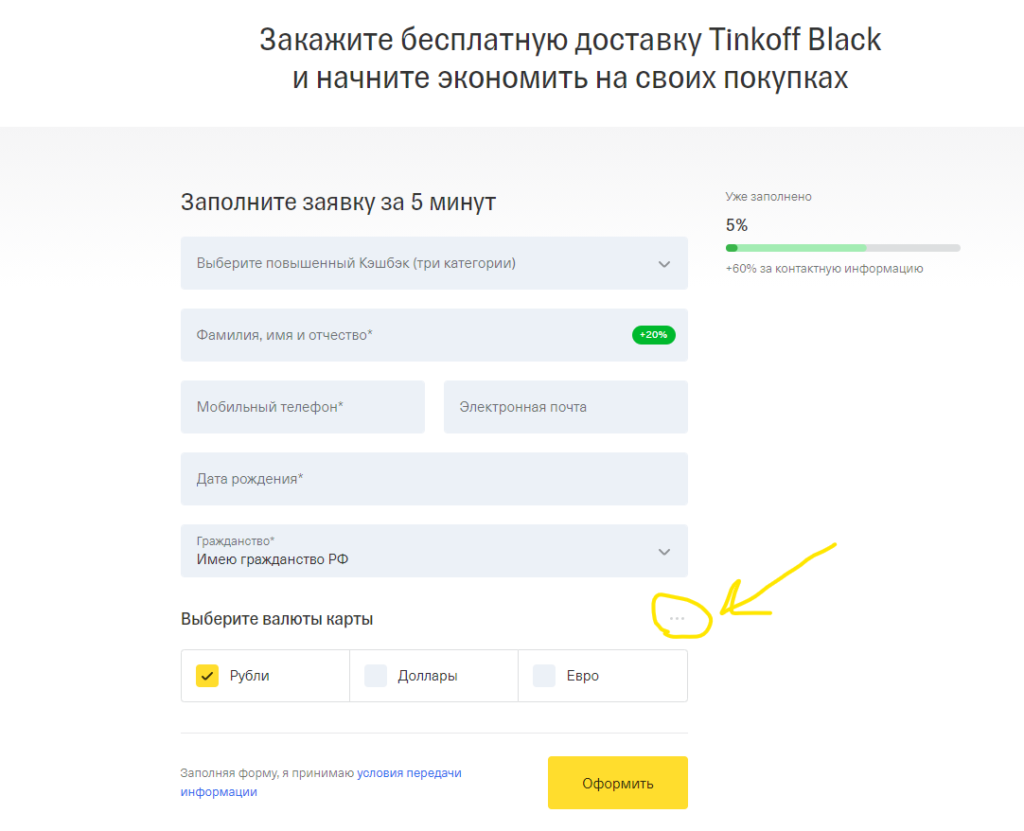Uncheck the Рубли currency checkbox
Viewport: 1024px width, 831px height.
(208, 676)
